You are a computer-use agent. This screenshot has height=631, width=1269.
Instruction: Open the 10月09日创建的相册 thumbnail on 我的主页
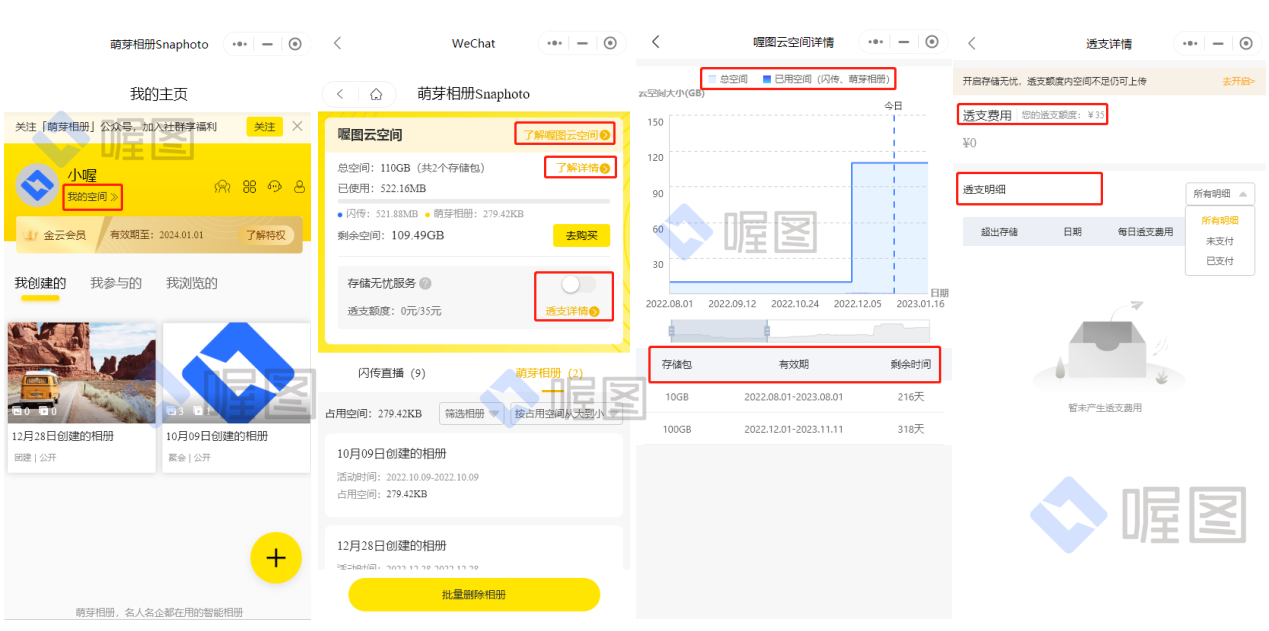237,373
